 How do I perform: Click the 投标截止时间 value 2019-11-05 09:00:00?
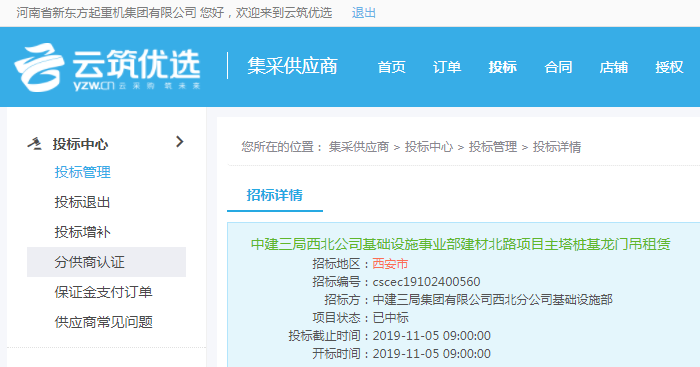432,335
